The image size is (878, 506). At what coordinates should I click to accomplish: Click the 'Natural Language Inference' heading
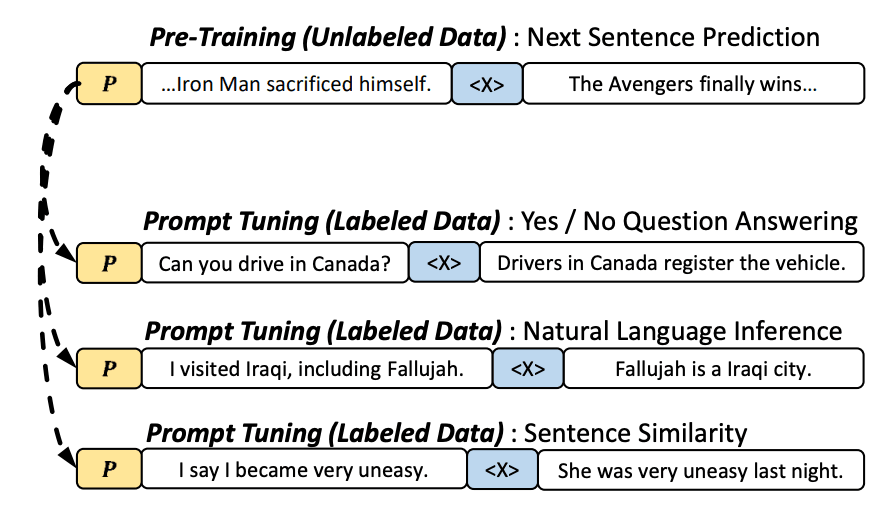[x=683, y=329]
